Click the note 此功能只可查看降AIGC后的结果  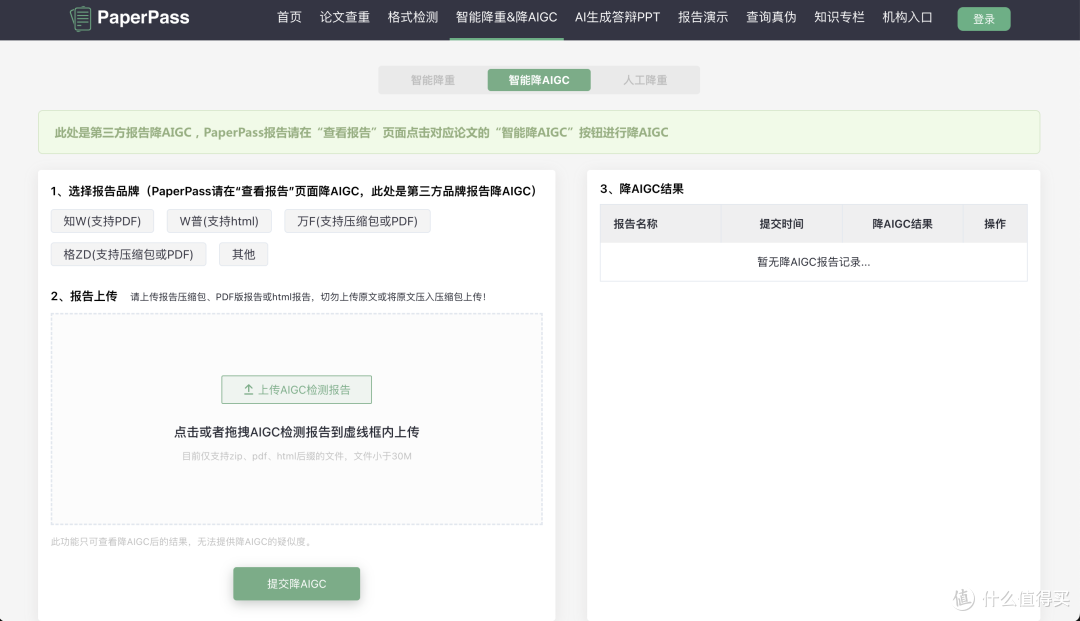pos(182,542)
